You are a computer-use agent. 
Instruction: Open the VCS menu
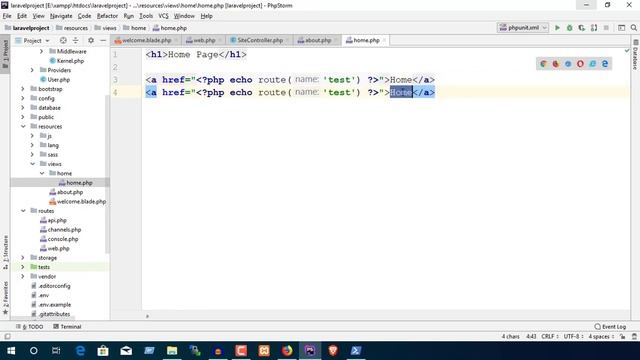[x=163, y=16]
